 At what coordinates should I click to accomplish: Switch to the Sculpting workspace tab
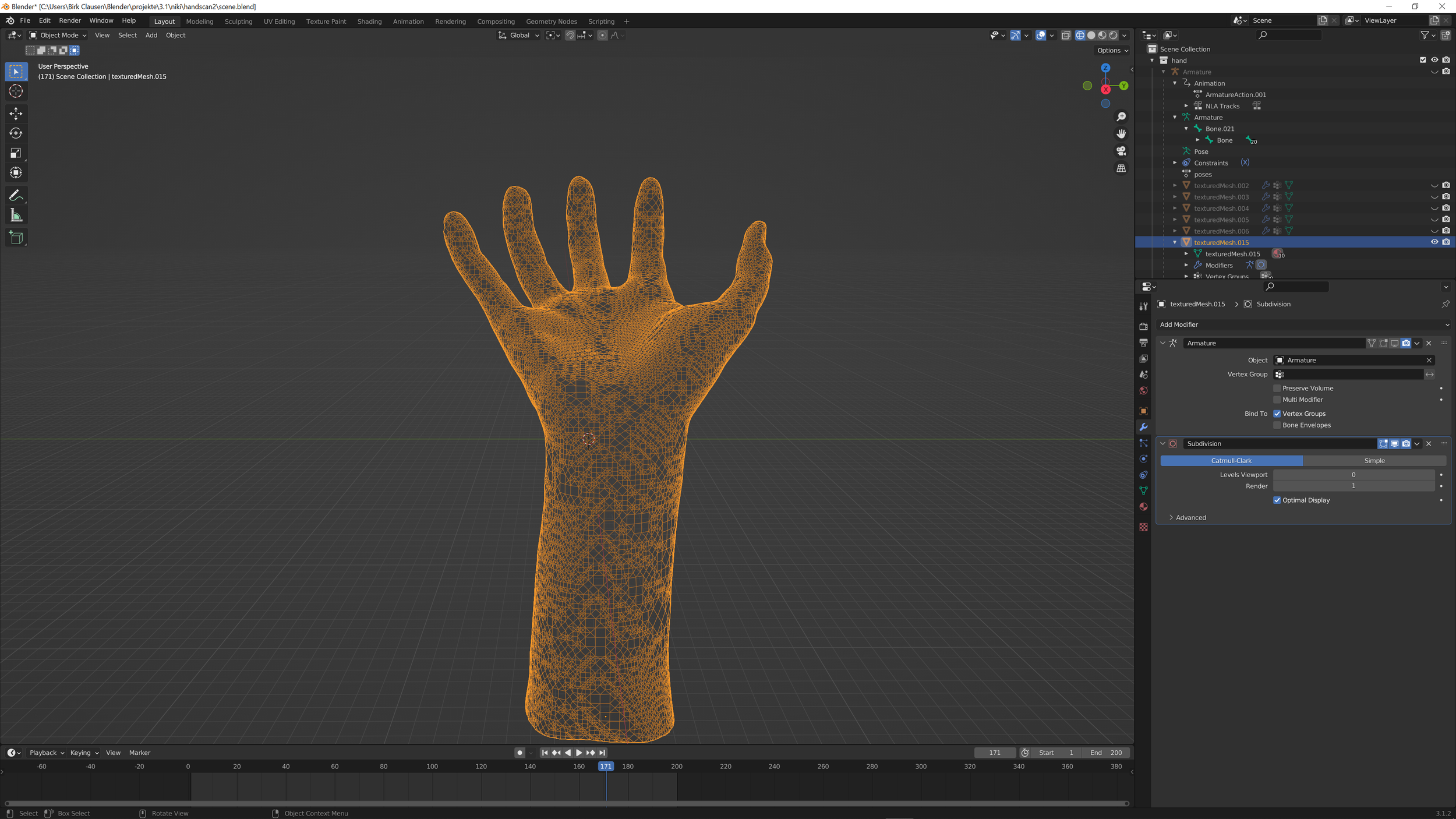pos(238,22)
